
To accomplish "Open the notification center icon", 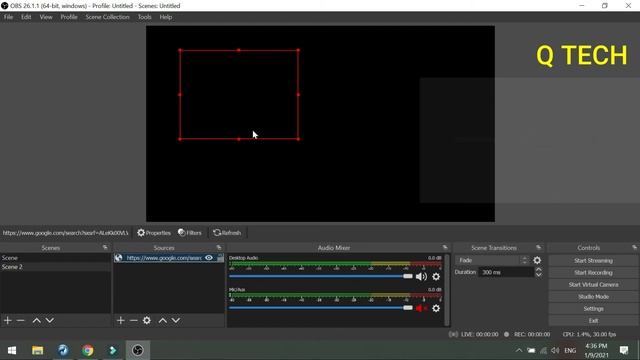I will point(624,350).
